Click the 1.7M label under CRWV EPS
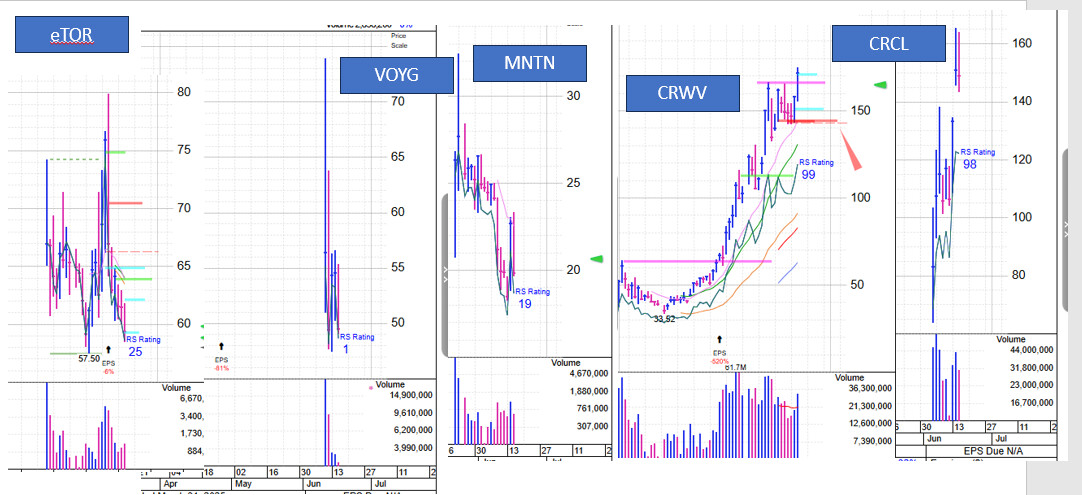Screen dimensions: 1082x495 pos(734,368)
